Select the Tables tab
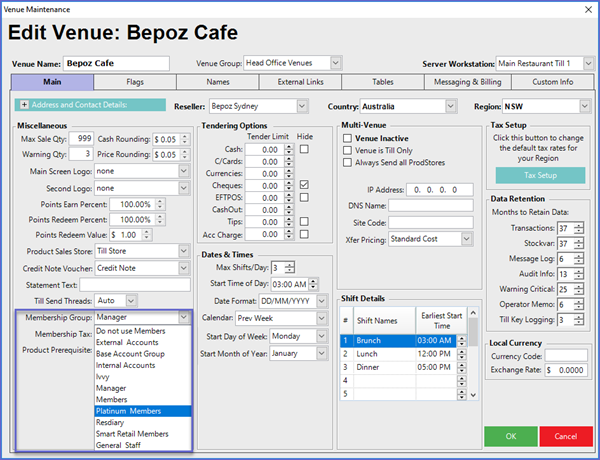The image size is (600, 460). pyautogui.click(x=383, y=82)
